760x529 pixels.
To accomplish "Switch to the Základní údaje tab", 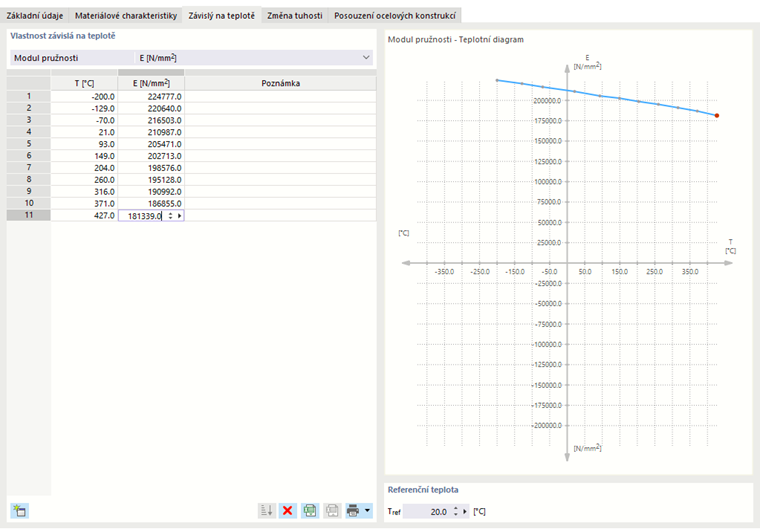I will 34,16.
